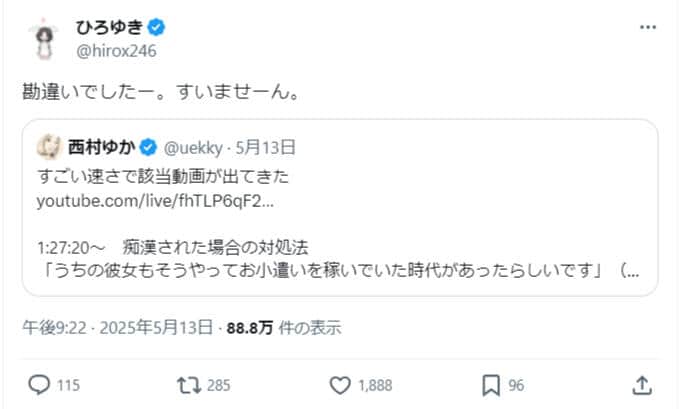Open the quoted tweet about 痴漢された場合の対処法

pos(340,245)
